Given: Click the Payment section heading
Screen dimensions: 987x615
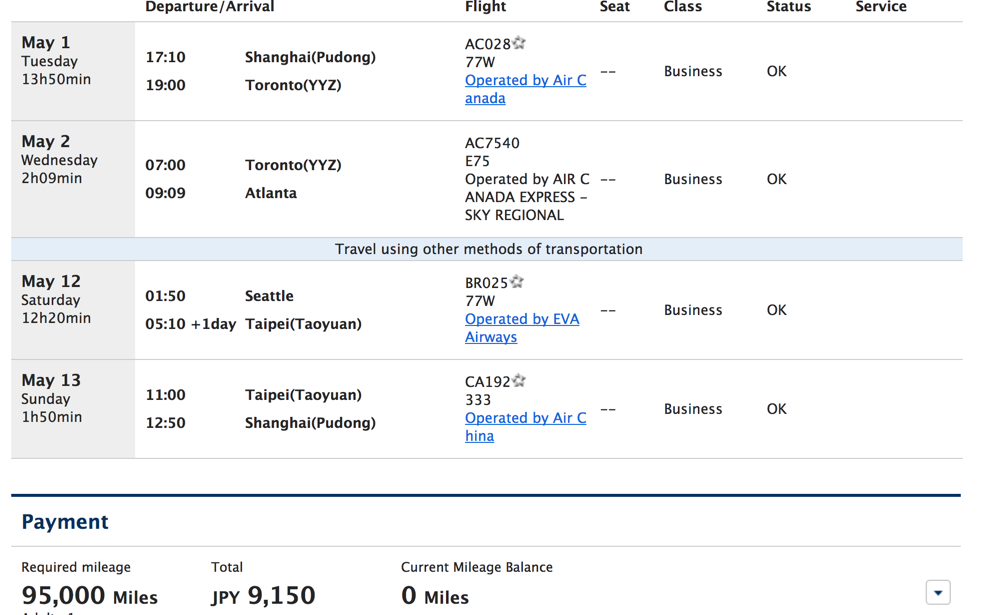Looking at the screenshot, I should click(65, 521).
